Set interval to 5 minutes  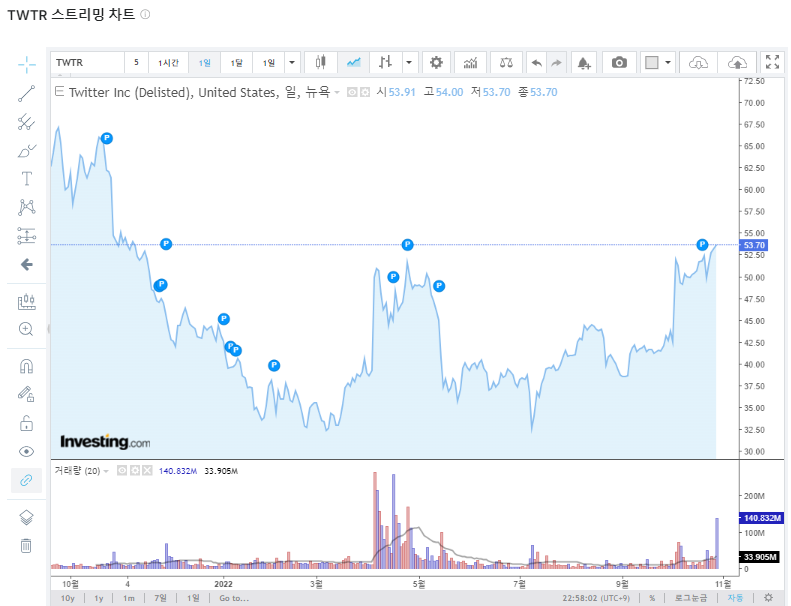tap(136, 63)
